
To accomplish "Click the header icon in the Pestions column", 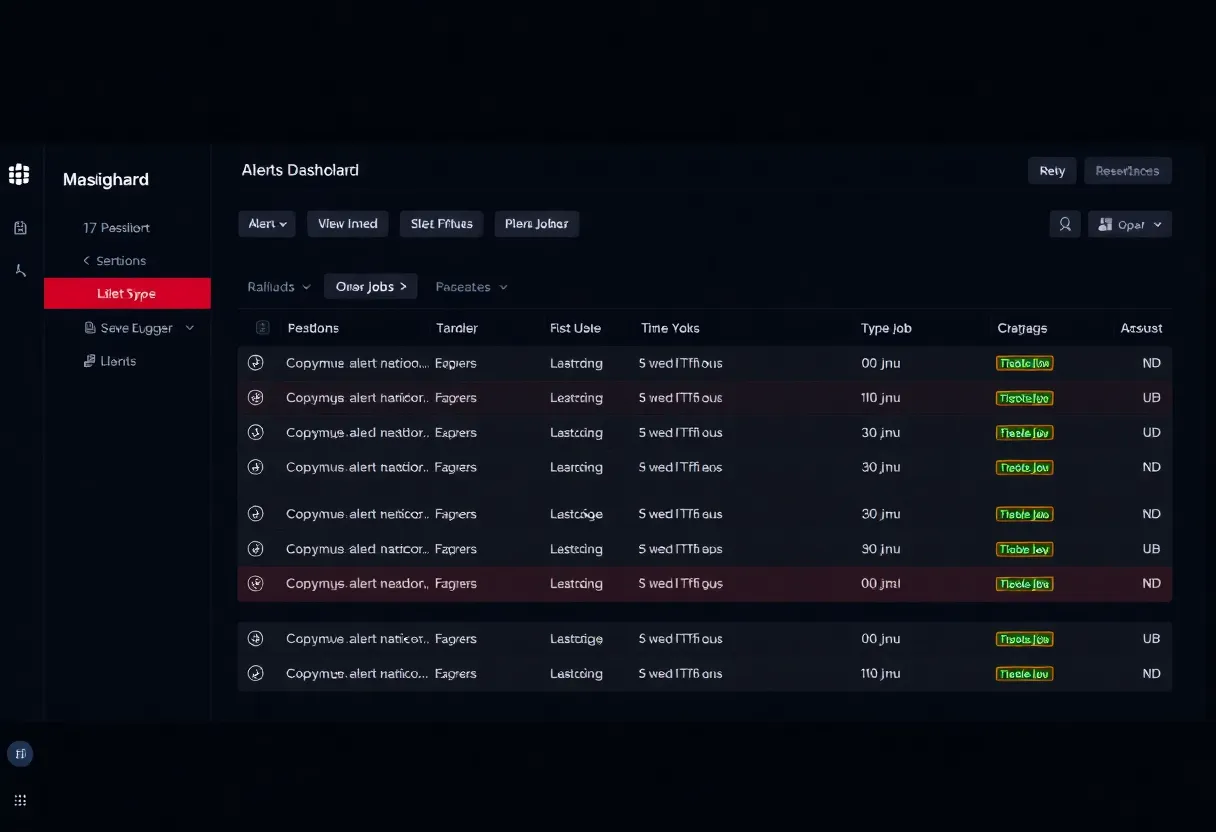I will click(x=262, y=327).
